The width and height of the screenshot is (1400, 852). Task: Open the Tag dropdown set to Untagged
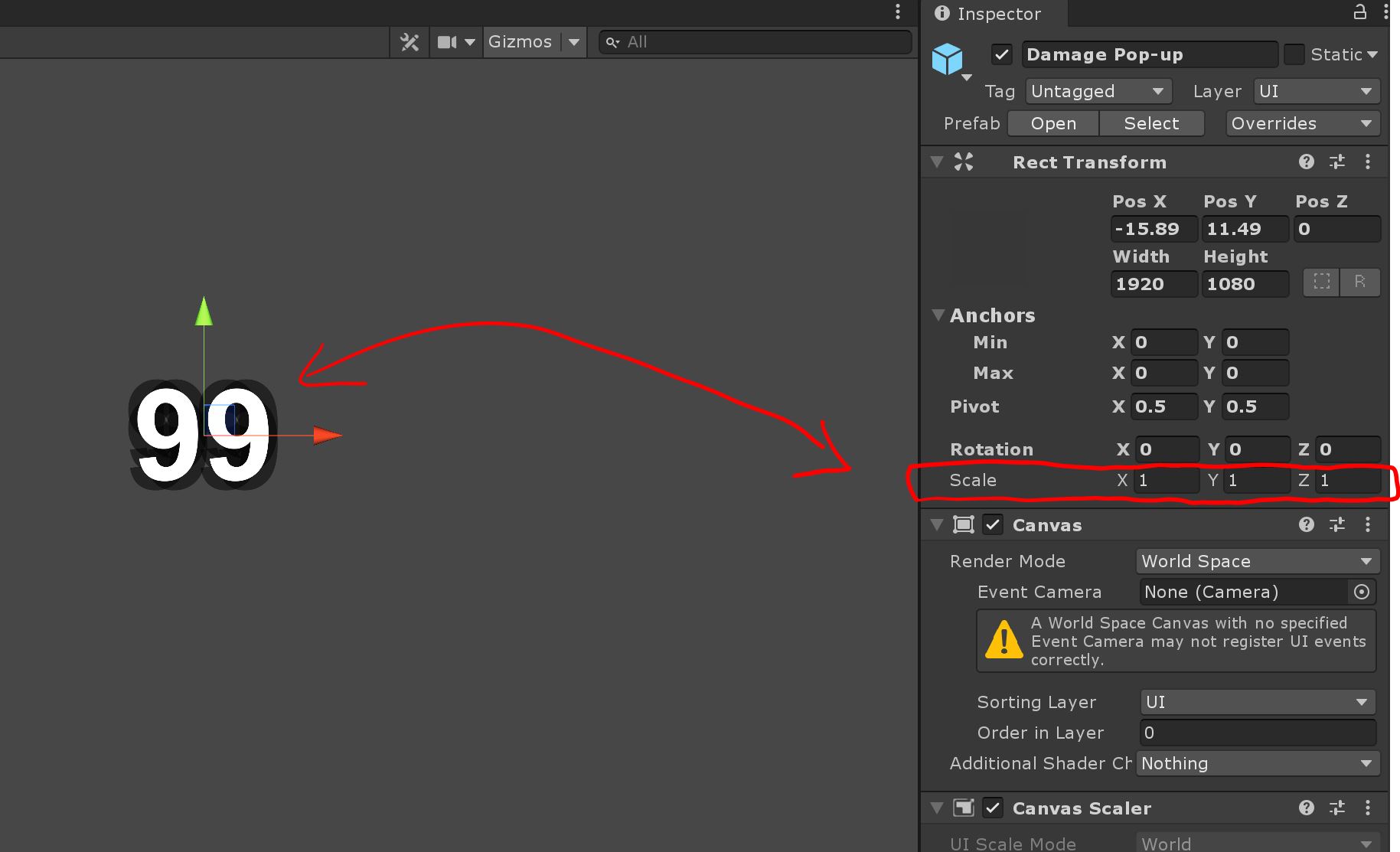click(x=1098, y=91)
